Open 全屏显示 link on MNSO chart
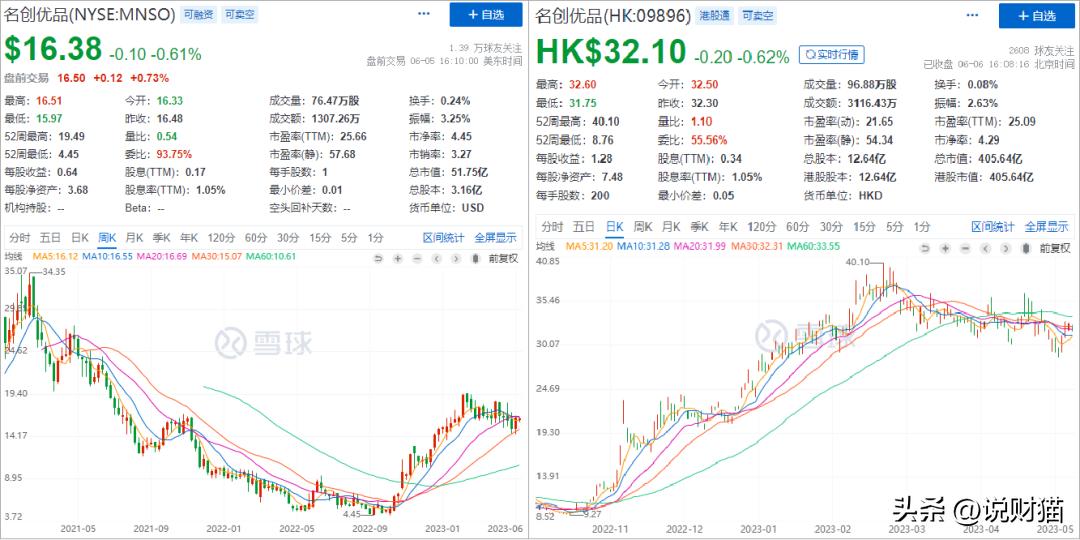1080x540 pixels. point(495,238)
